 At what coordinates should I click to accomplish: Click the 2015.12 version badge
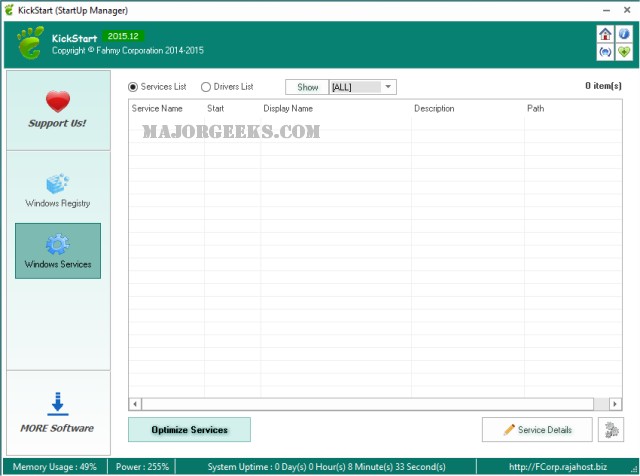(123, 36)
